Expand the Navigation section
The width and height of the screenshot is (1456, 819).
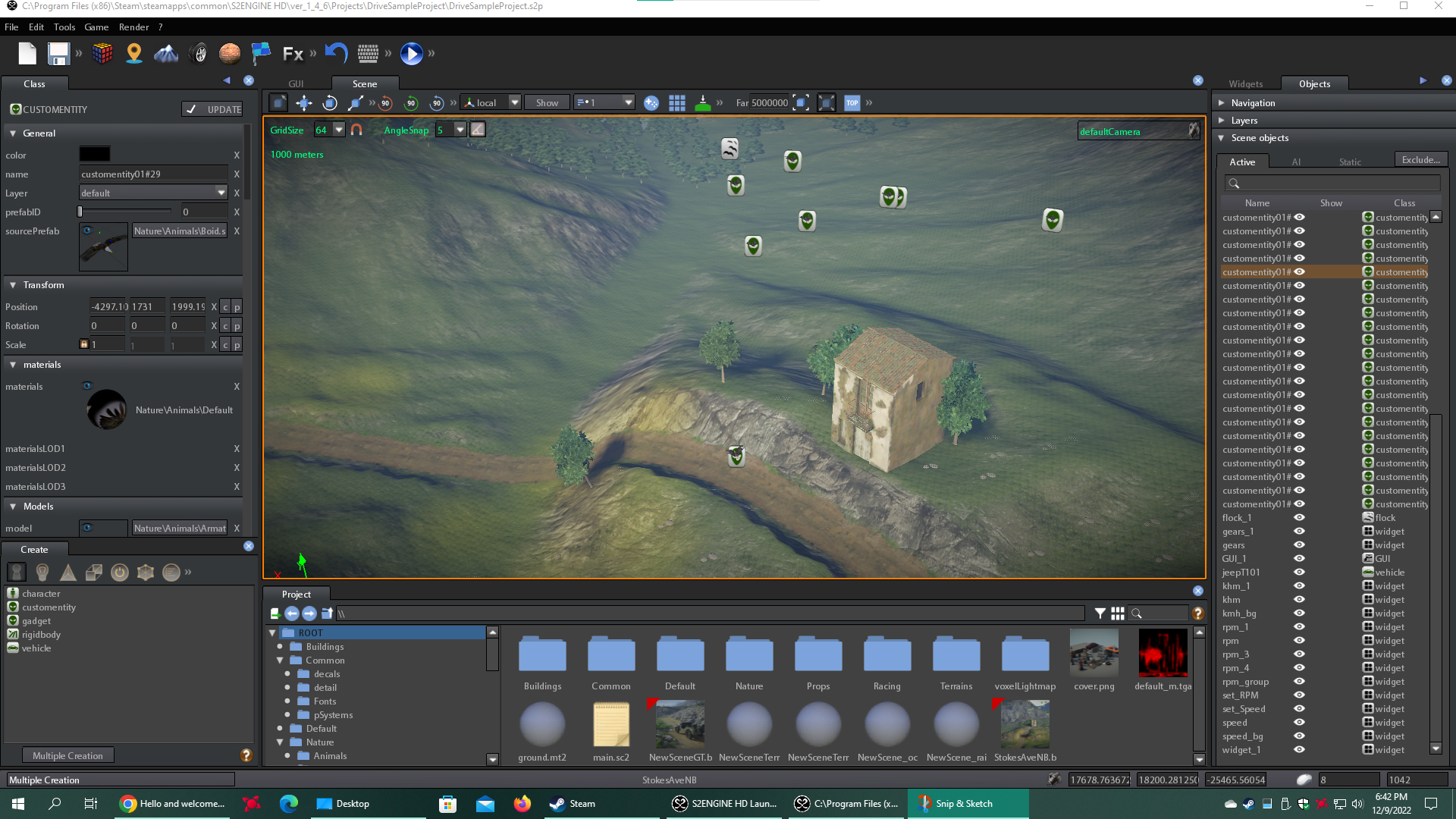click(x=1221, y=103)
